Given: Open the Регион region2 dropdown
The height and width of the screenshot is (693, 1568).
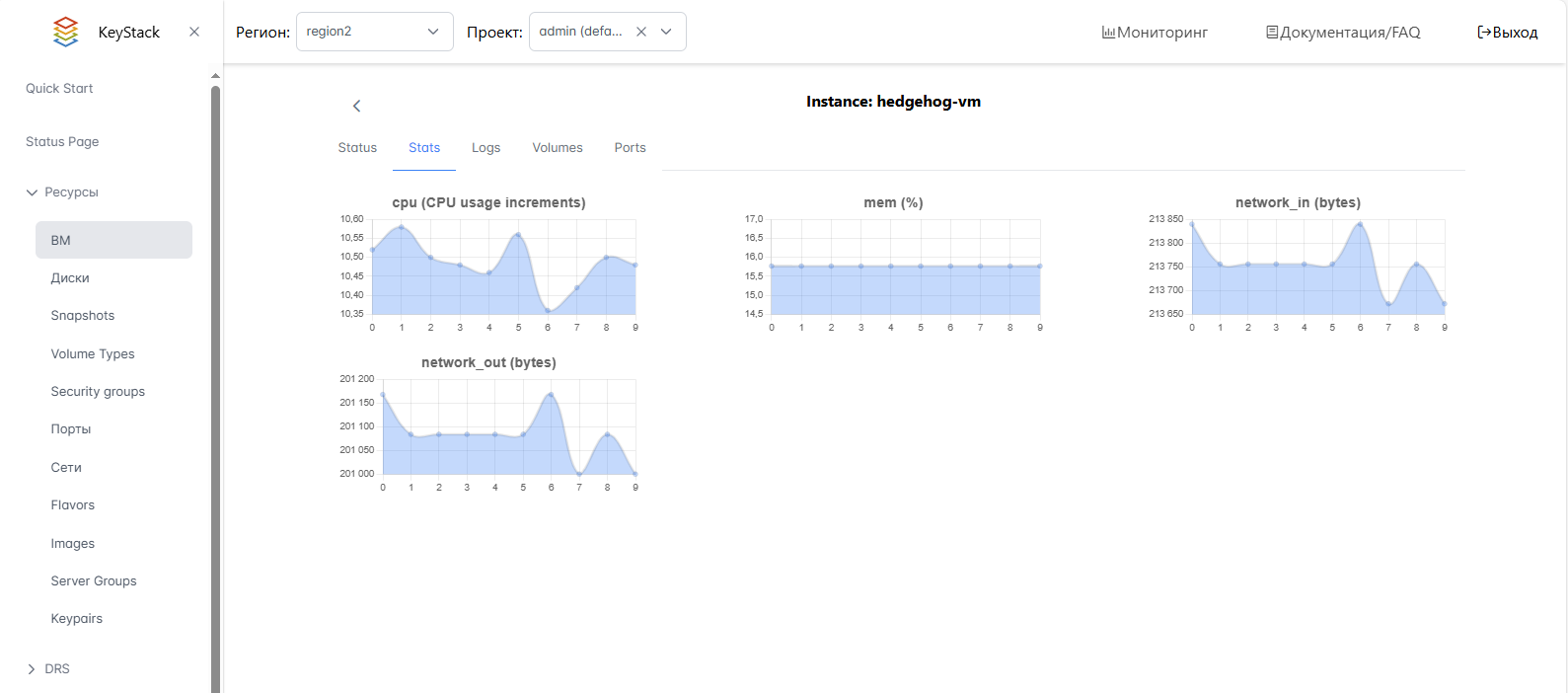Looking at the screenshot, I should (x=374, y=32).
